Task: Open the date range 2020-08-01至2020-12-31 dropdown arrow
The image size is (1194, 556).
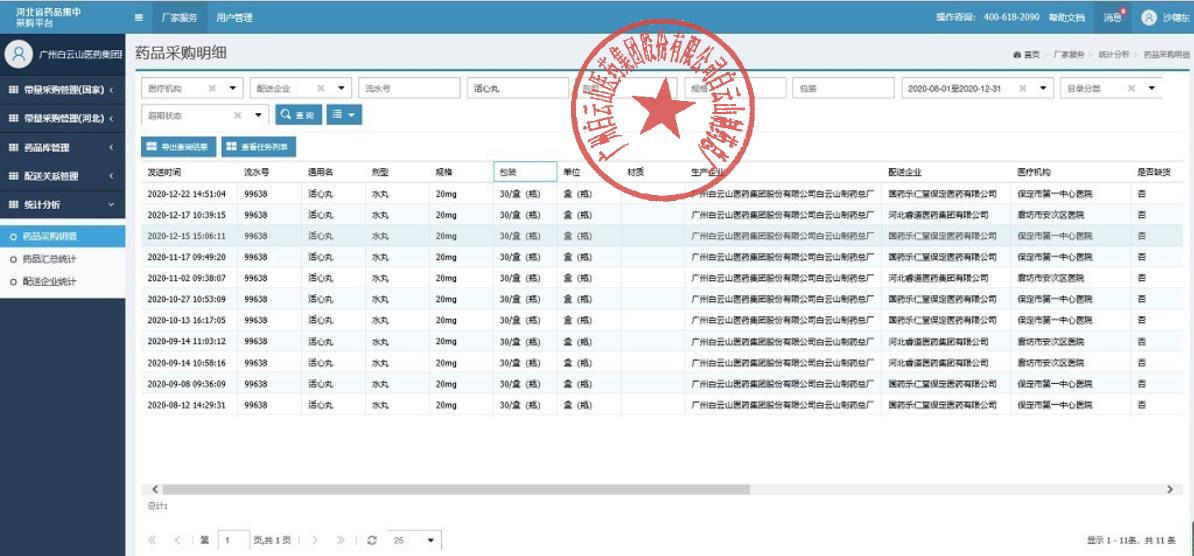Action: coord(1043,88)
